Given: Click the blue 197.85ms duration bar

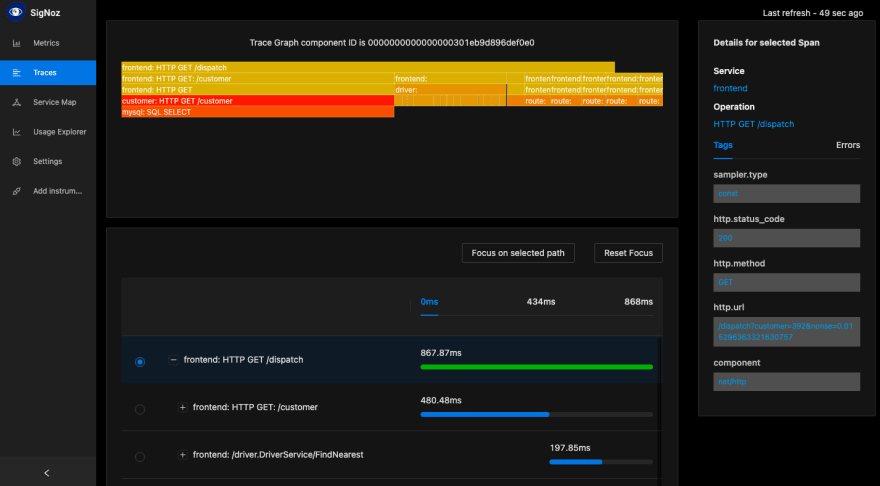Looking at the screenshot, I should tap(576, 462).
